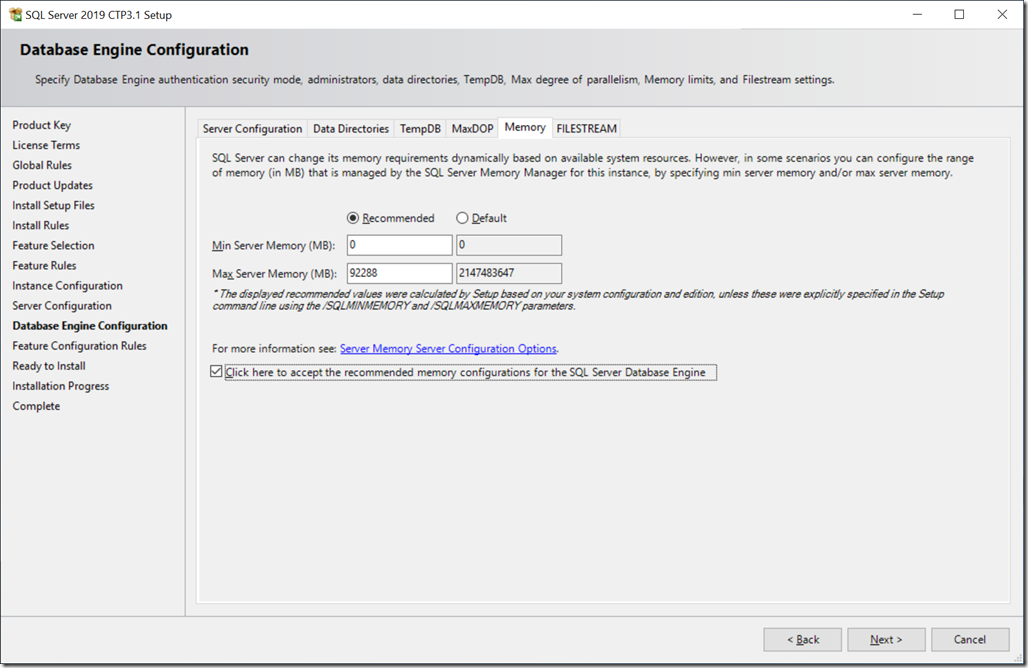Open the FILESTREAM tab

tap(586, 128)
